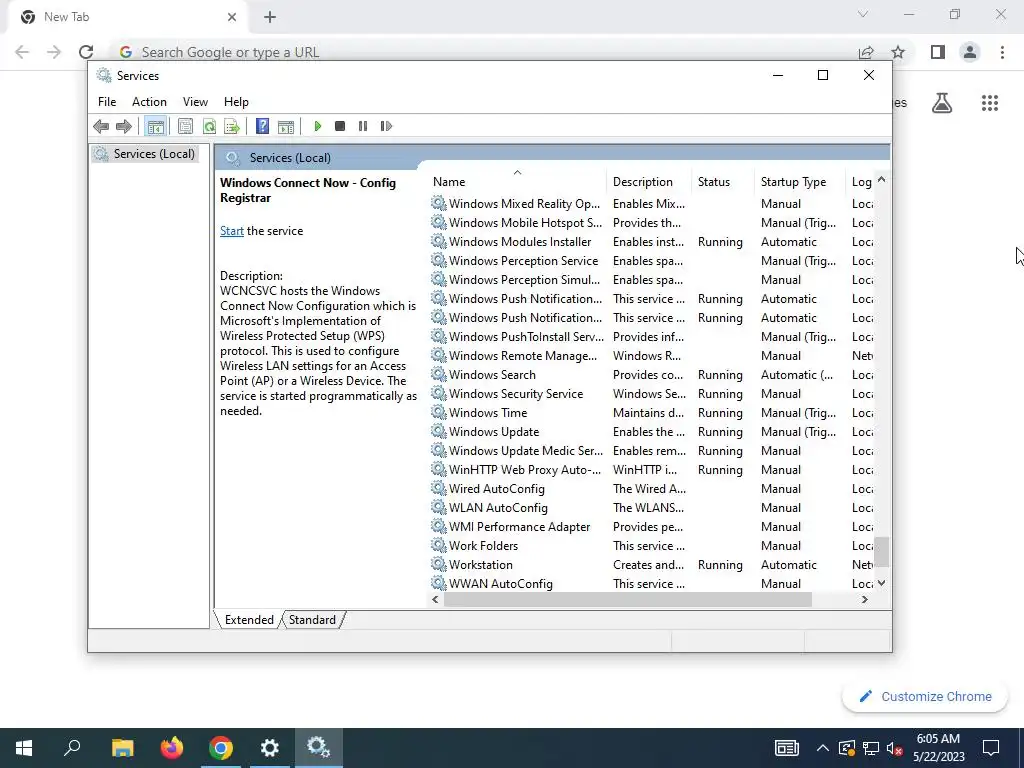
Task: Click the Stop Service square icon
Action: pyautogui.click(x=340, y=126)
